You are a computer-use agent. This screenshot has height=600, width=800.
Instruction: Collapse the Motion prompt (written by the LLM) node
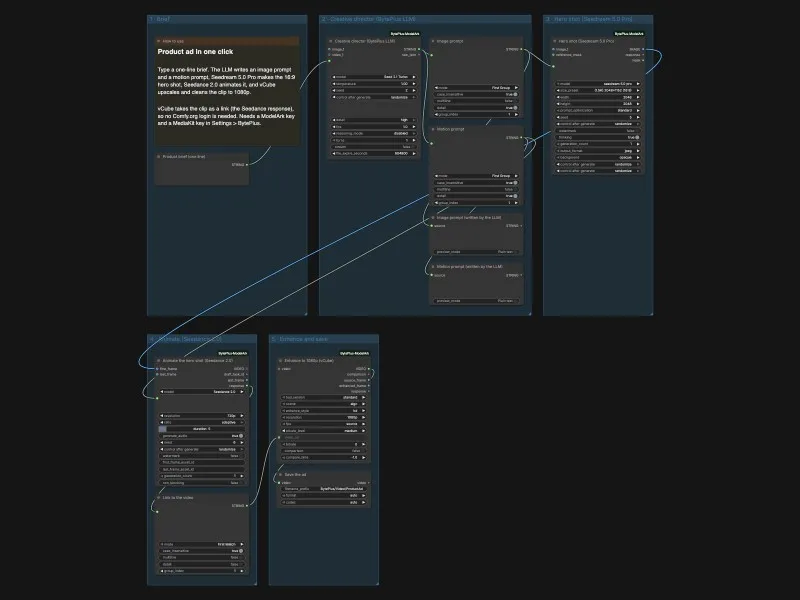point(433,266)
